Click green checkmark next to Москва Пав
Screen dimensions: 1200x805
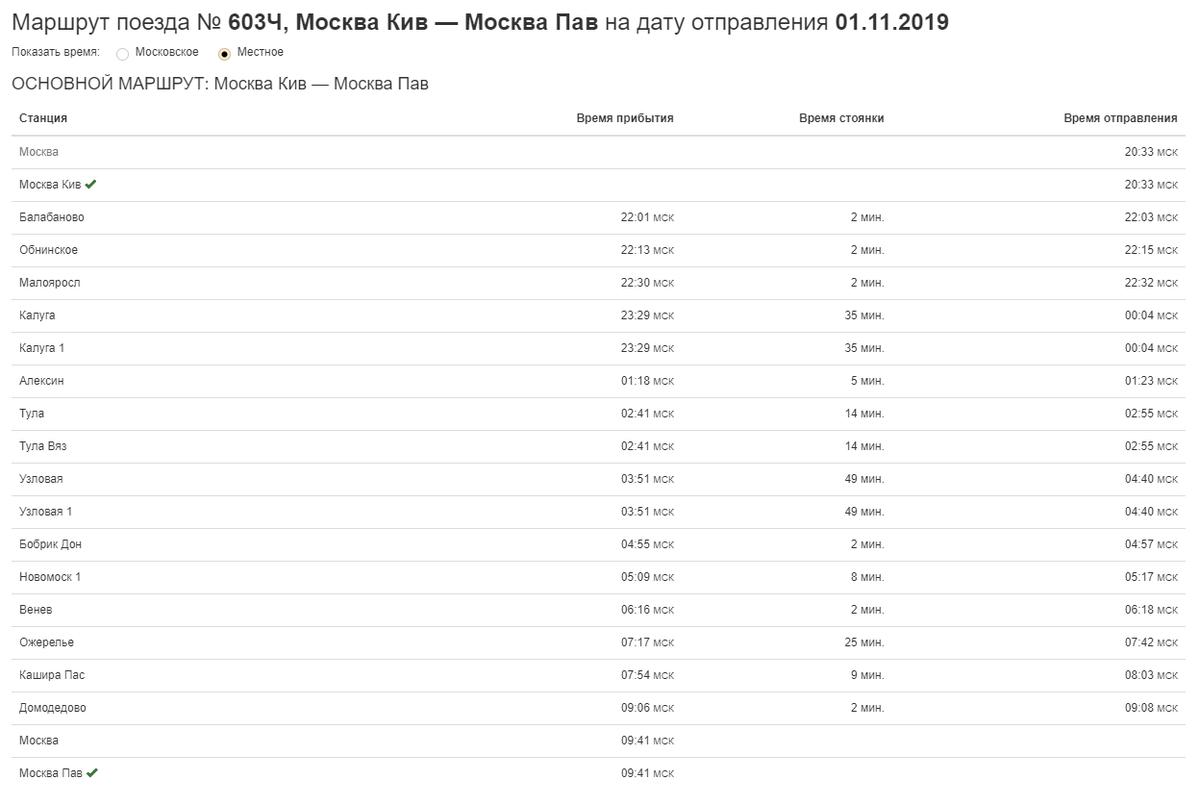[x=92, y=773]
